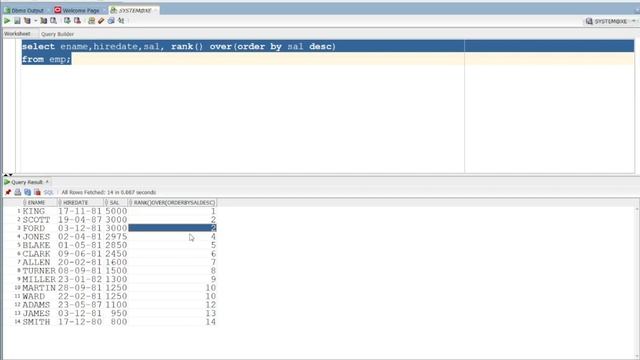Click the SQL Tuning Advisor icon
Viewport: 640px width, 360px height.
click(53, 21)
